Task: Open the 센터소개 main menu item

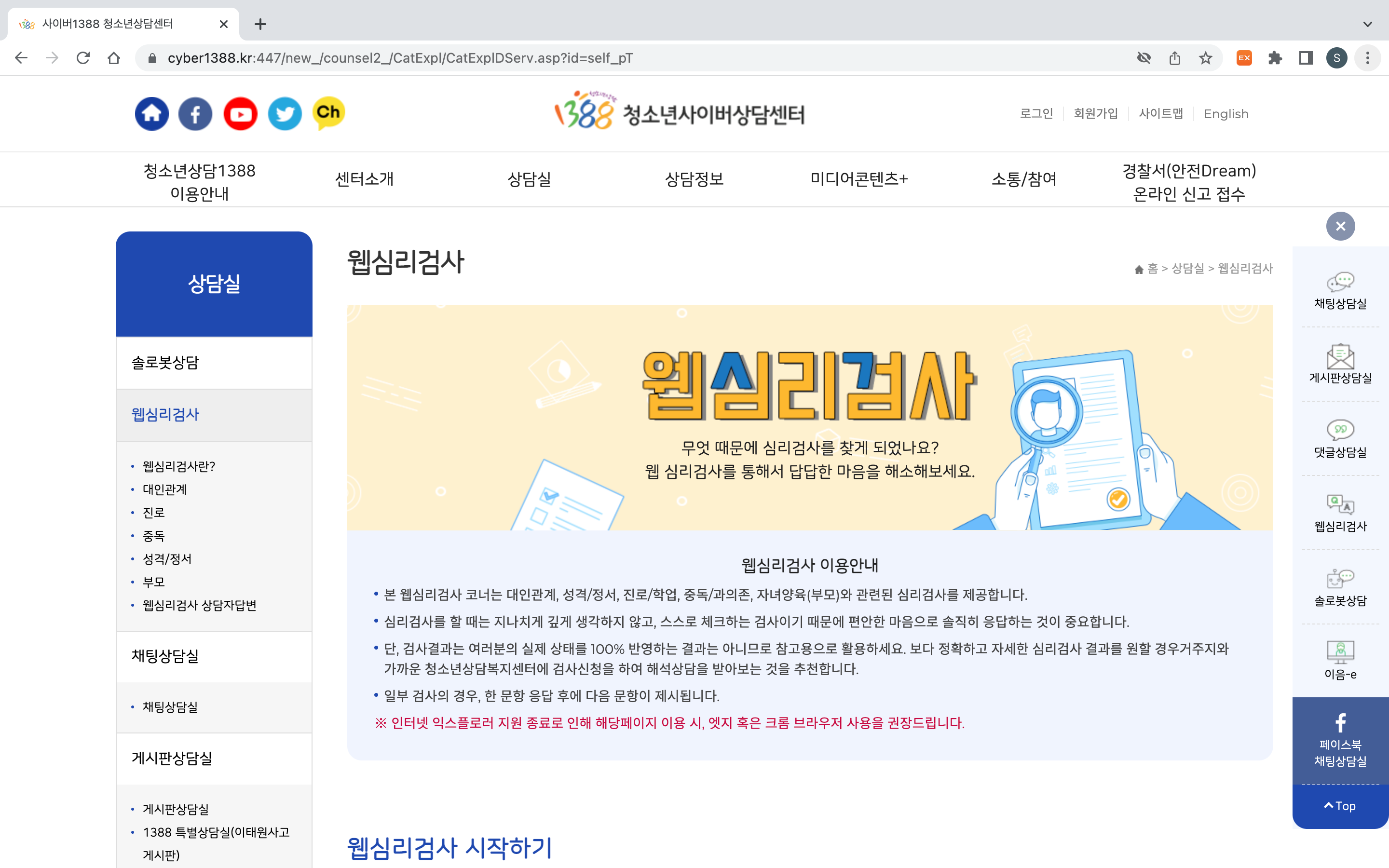Action: [365, 179]
